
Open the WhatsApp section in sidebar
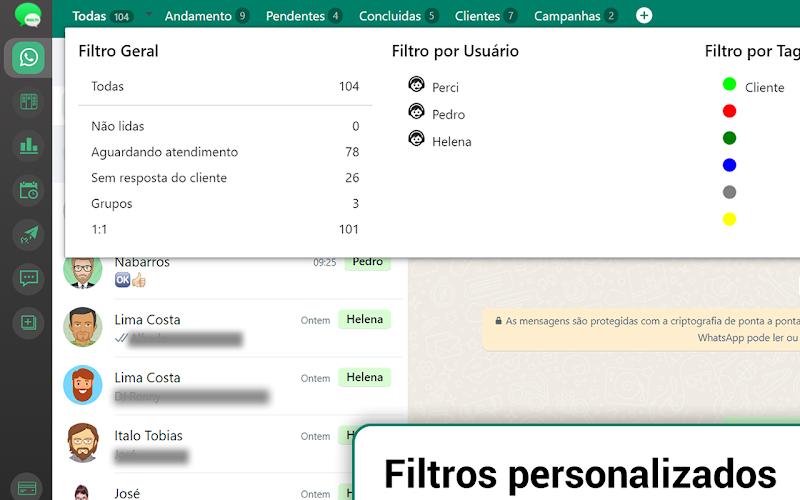coord(29,57)
